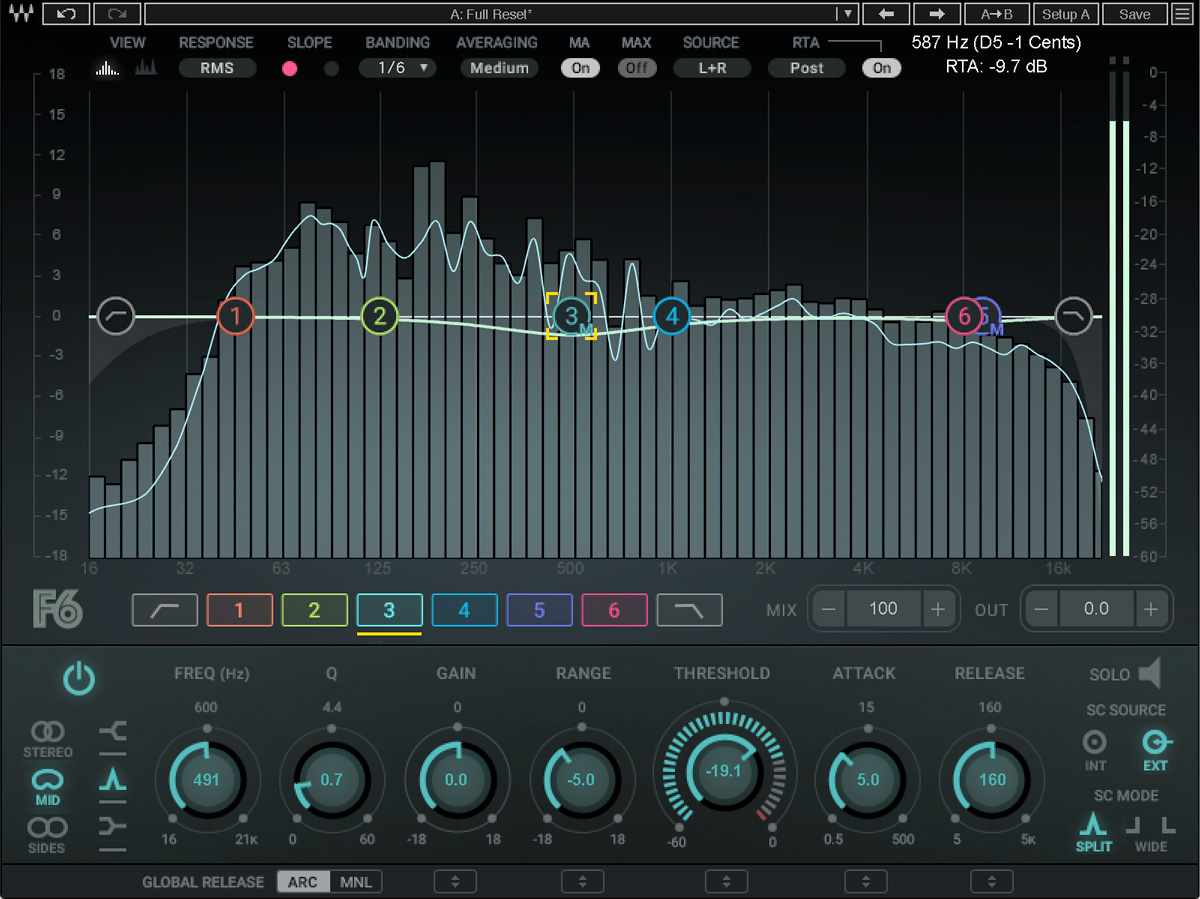The image size is (1200, 899).
Task: Click the Threshold knob
Action: (x=722, y=771)
